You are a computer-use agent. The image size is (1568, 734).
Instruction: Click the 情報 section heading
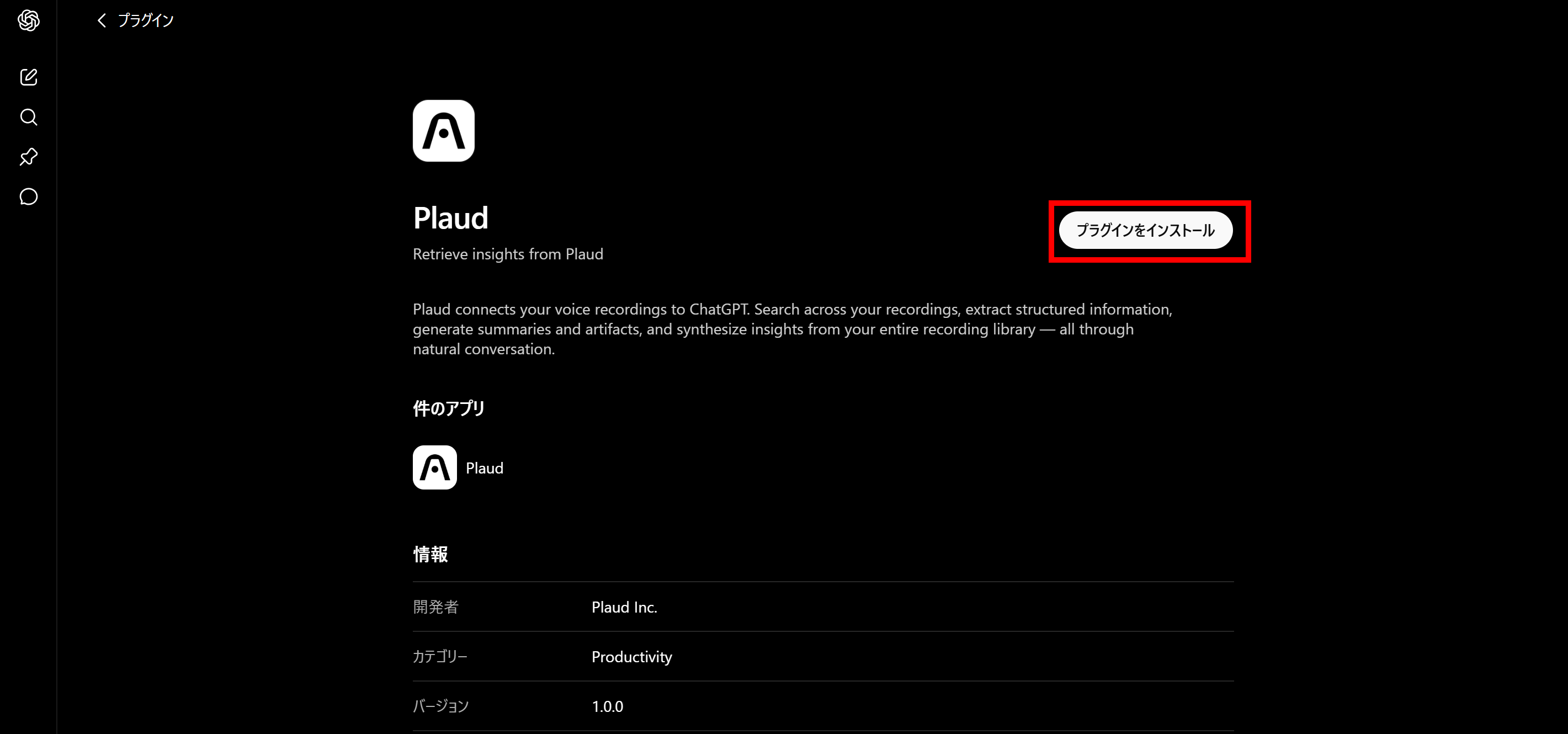point(430,554)
